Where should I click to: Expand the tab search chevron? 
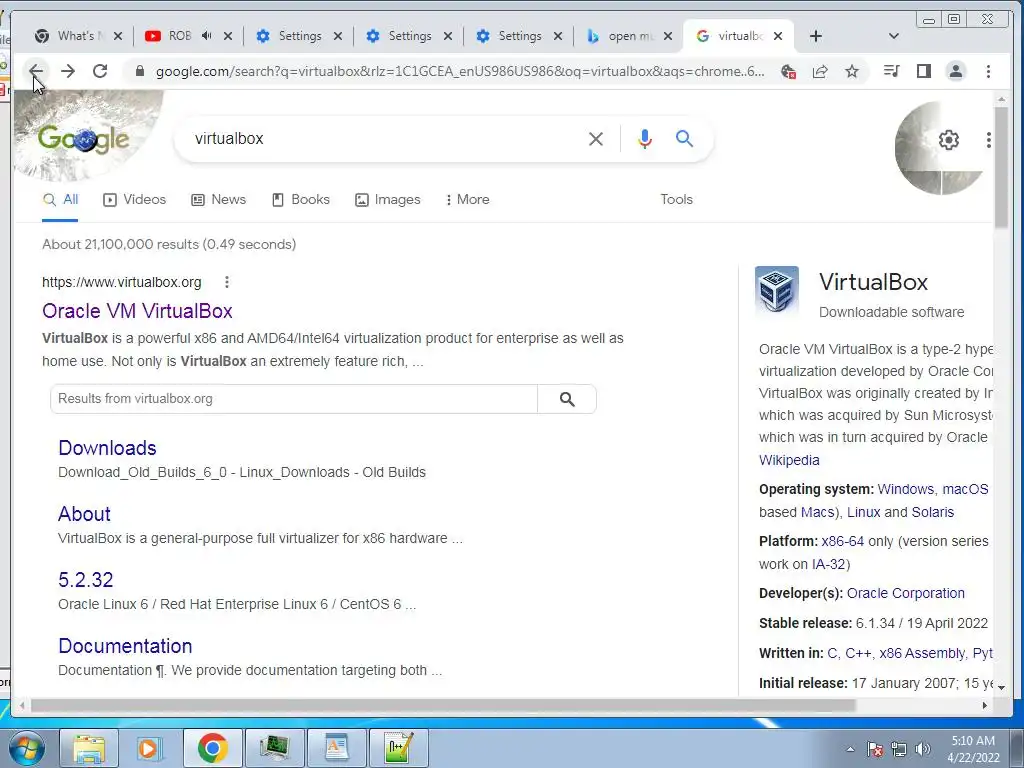tap(893, 37)
